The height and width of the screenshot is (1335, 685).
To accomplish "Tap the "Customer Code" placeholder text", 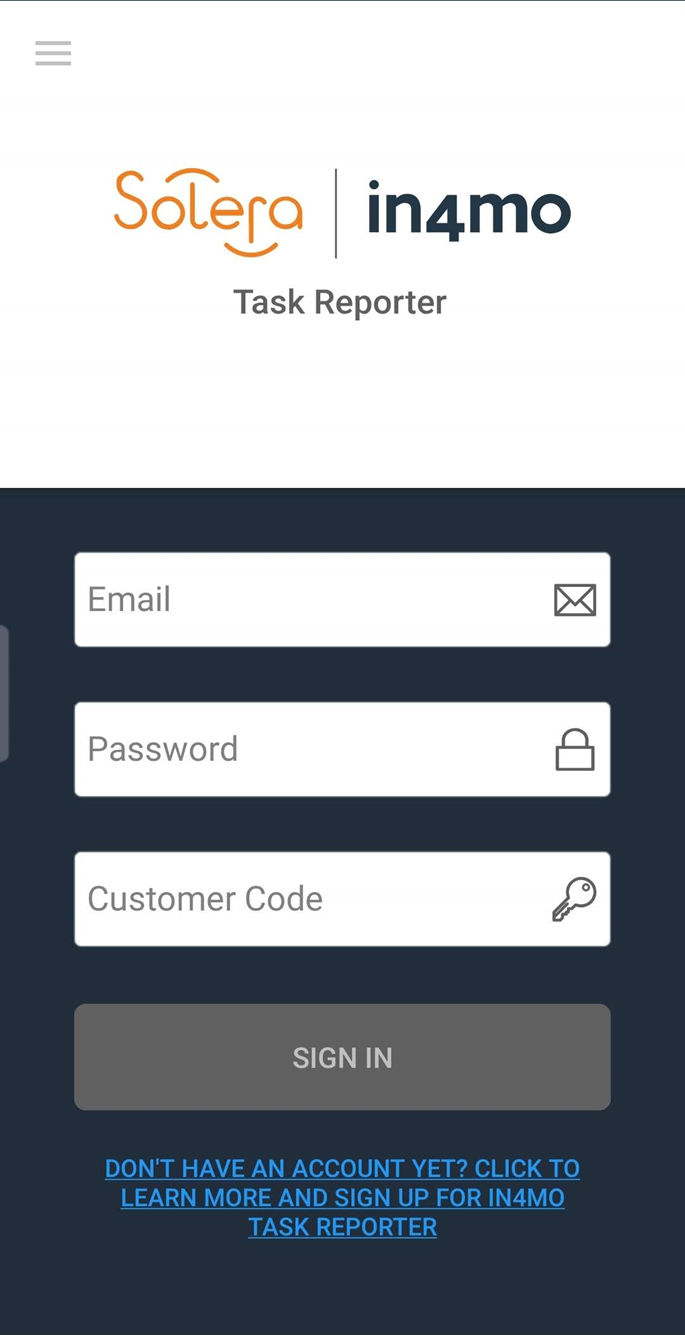I will click(x=205, y=899).
